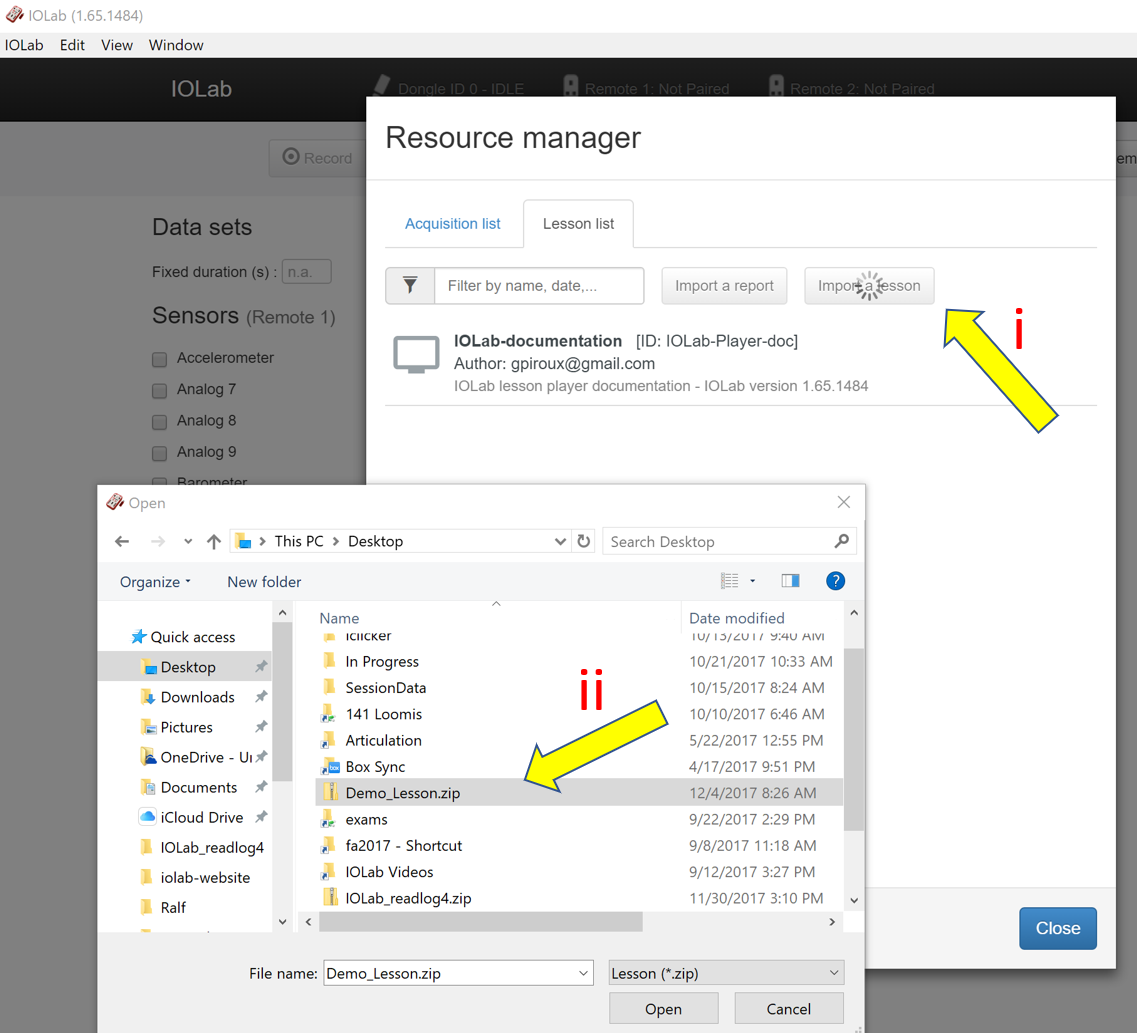Click the Box Sync folder icon
Viewport: 1137px width, 1033px height.
(x=331, y=766)
